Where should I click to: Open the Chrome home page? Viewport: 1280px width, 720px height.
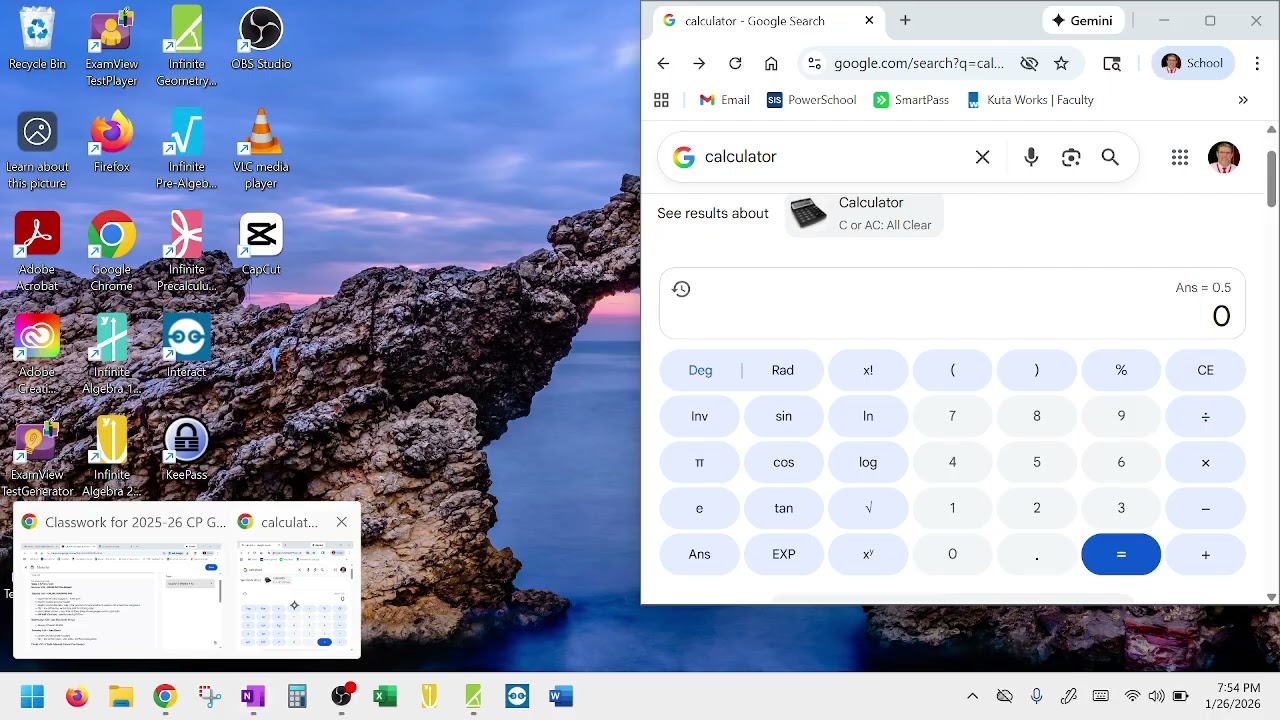[x=771, y=63]
